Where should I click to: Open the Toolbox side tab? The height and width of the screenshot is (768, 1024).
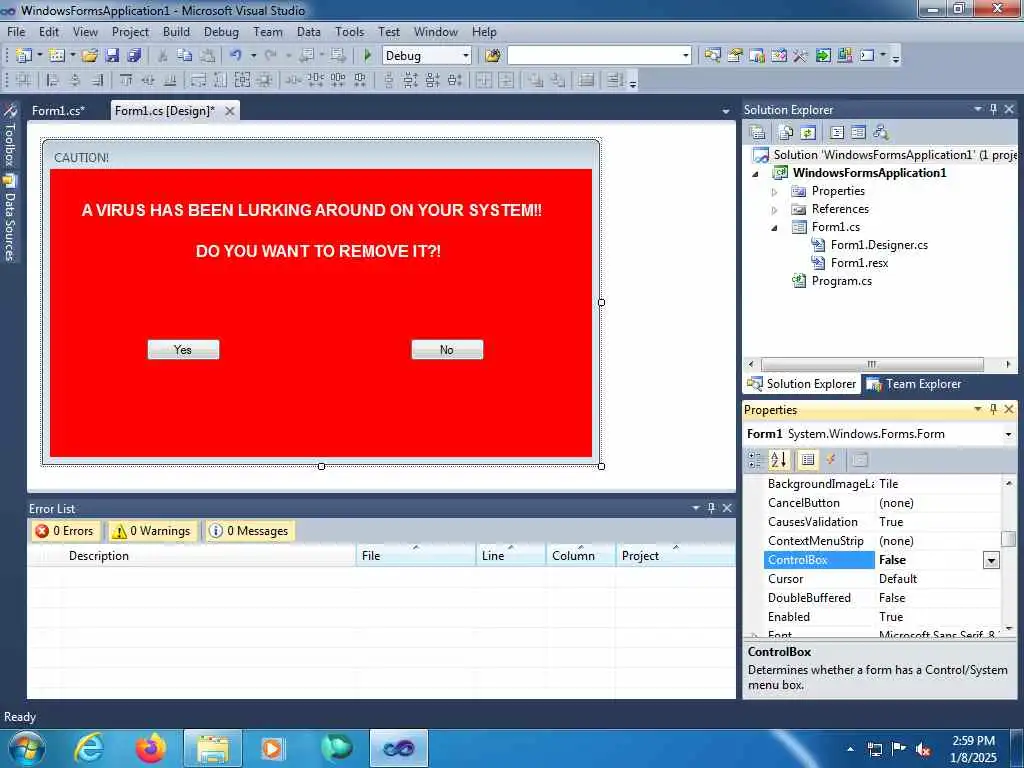[10, 136]
